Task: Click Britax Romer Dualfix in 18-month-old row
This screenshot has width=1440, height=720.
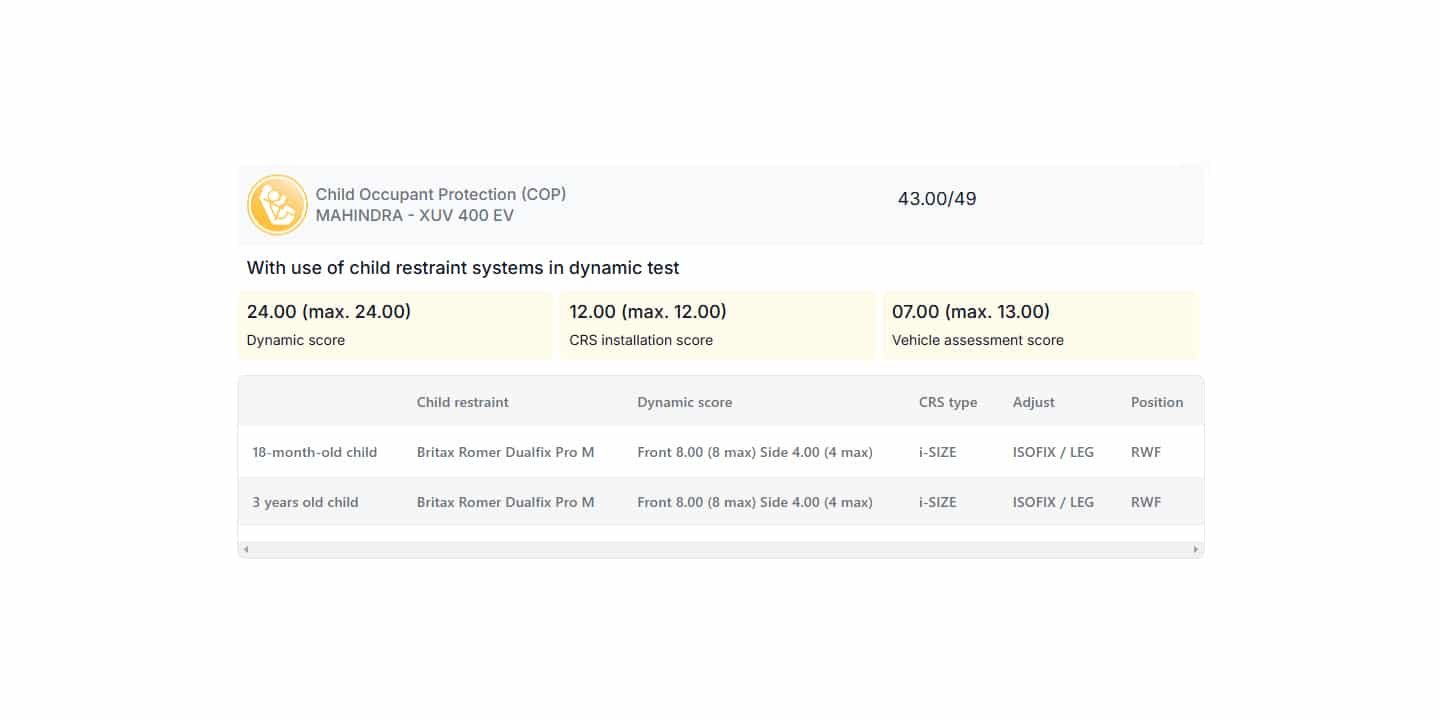Action: 506,452
